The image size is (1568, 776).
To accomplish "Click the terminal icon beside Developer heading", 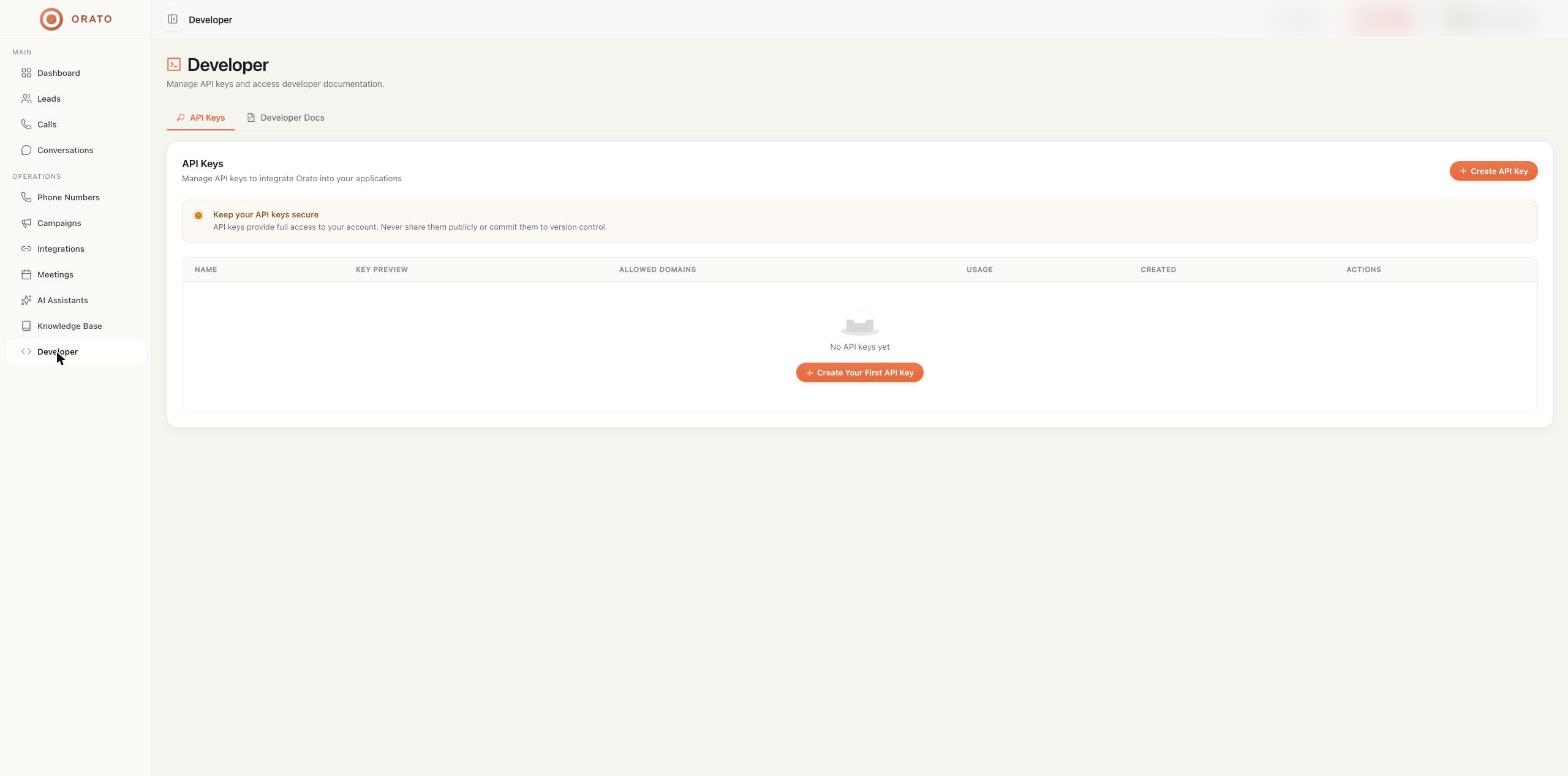I will point(174,65).
